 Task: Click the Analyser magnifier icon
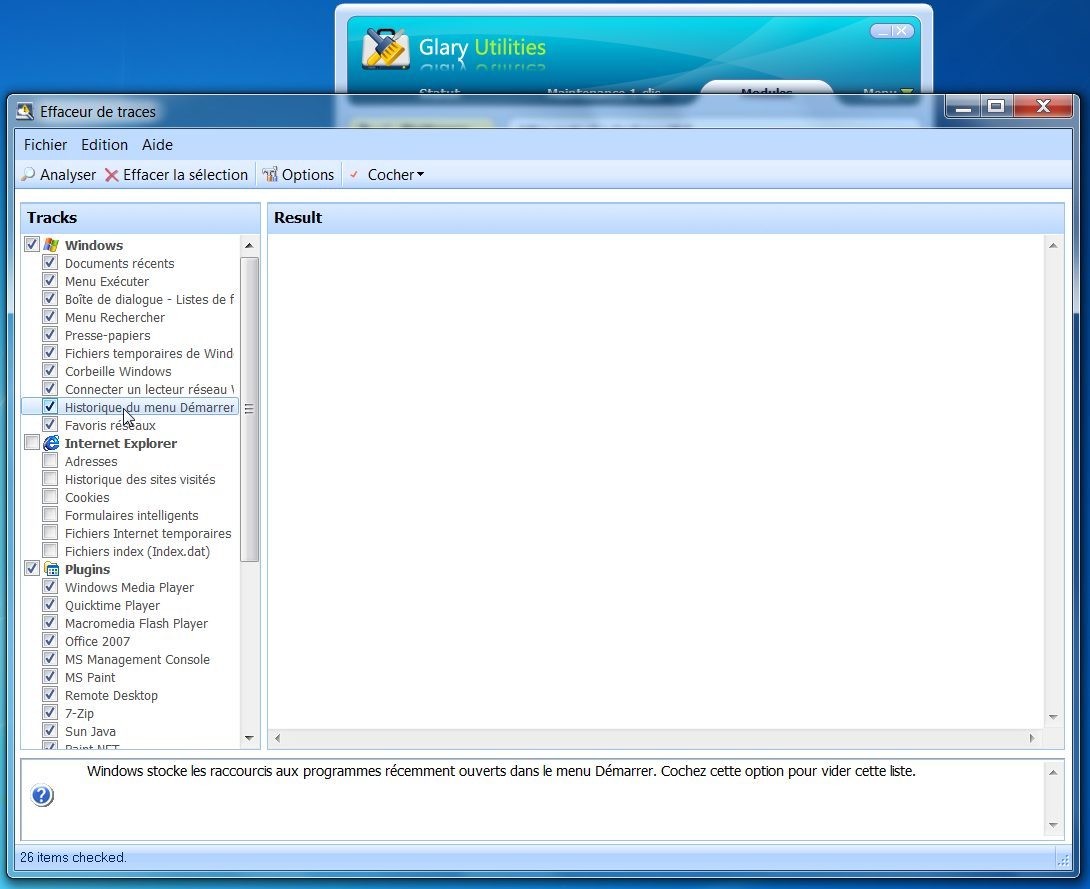[28, 174]
